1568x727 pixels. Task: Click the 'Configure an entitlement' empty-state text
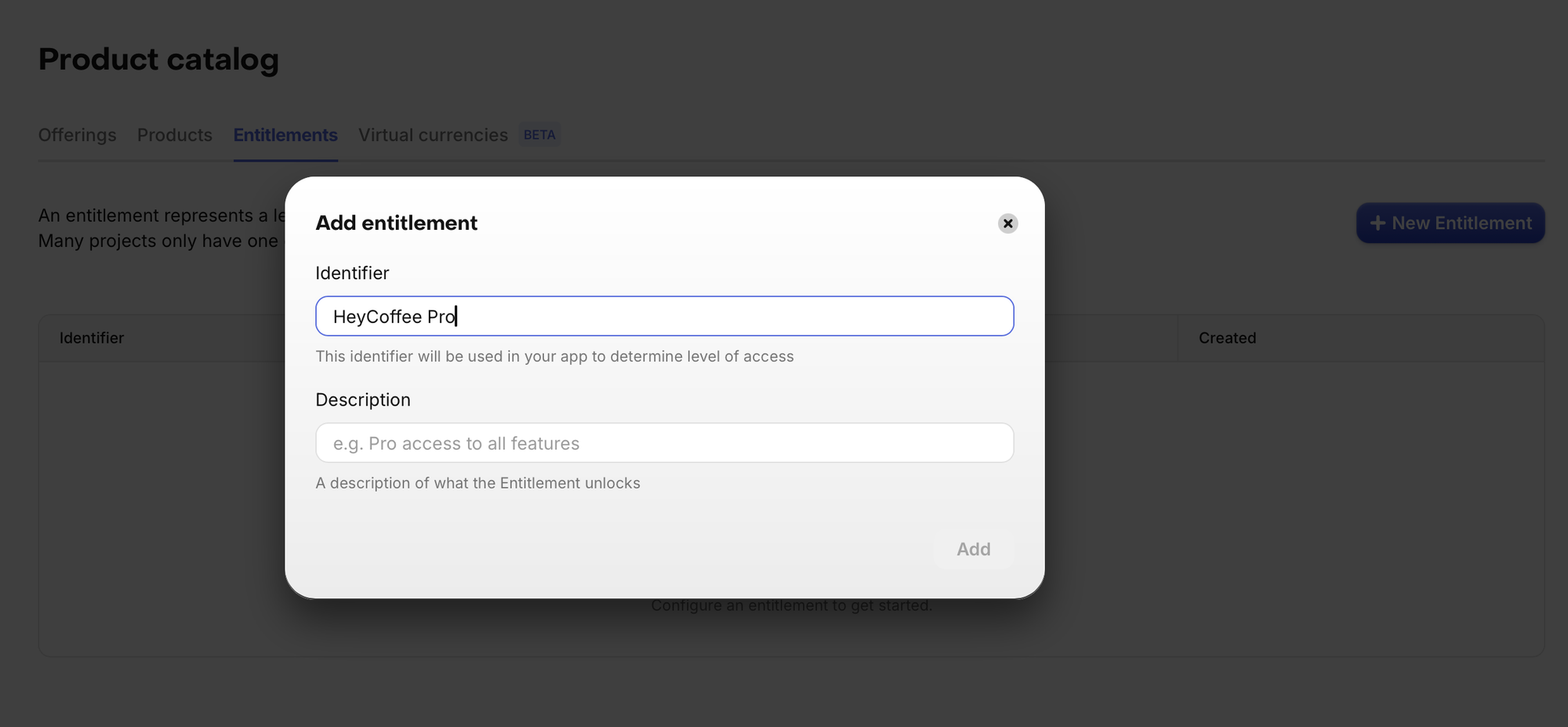[791, 606]
